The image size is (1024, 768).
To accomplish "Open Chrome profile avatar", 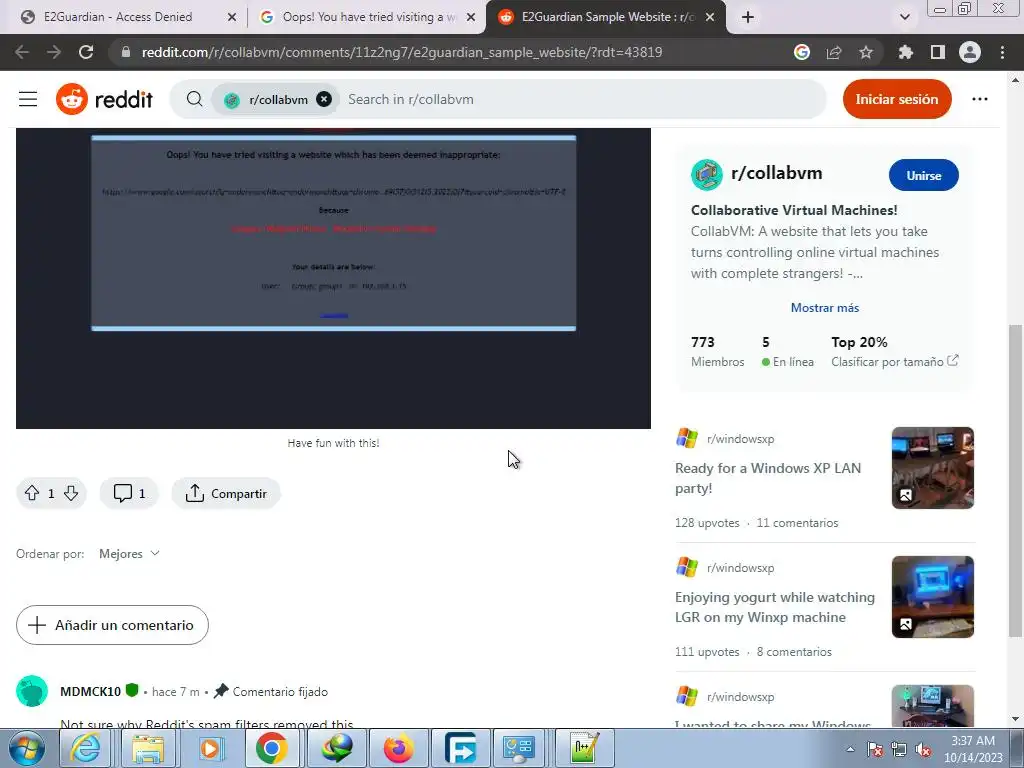I will pos(970,52).
